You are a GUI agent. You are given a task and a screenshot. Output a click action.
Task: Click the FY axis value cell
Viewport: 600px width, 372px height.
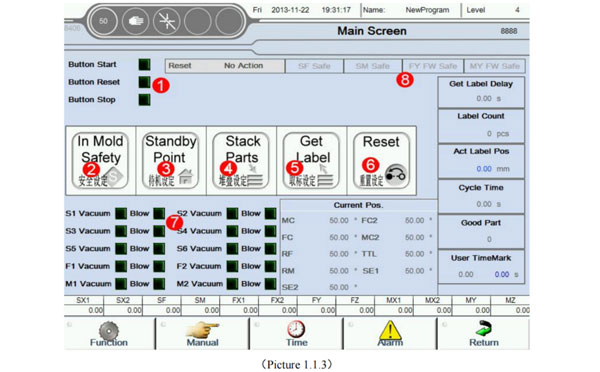(316, 310)
